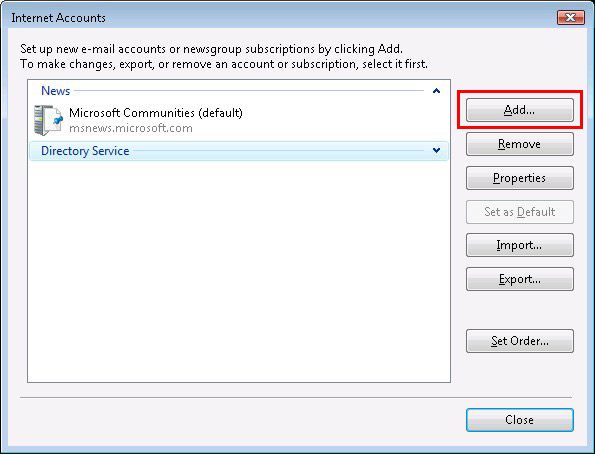Open the Import... account dialog

click(x=519, y=245)
